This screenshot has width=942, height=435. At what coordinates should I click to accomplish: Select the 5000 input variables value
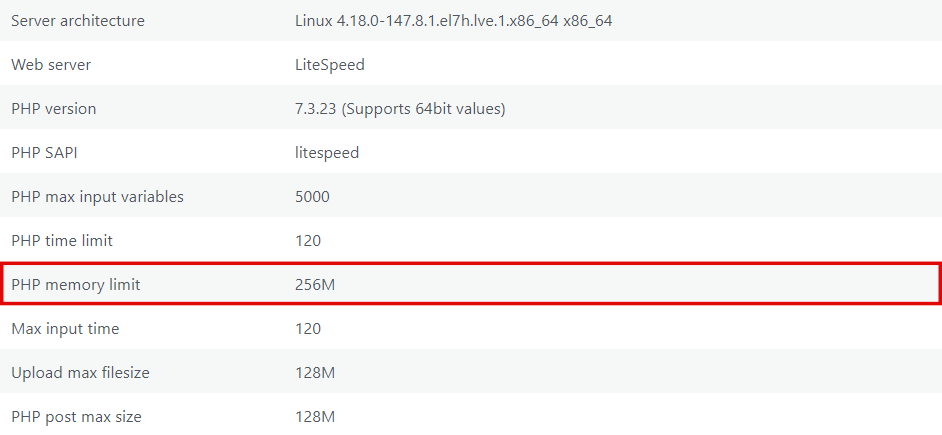pos(312,197)
